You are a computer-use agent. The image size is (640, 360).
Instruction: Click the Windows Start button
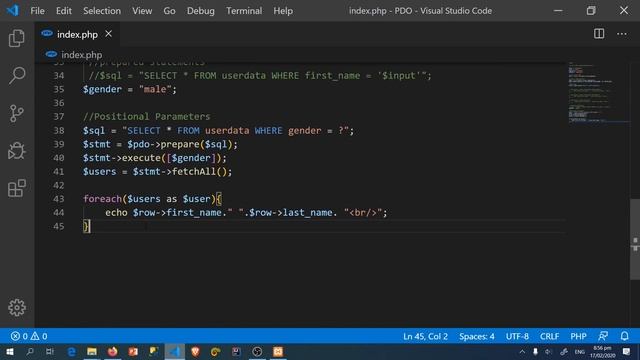(x=10, y=351)
